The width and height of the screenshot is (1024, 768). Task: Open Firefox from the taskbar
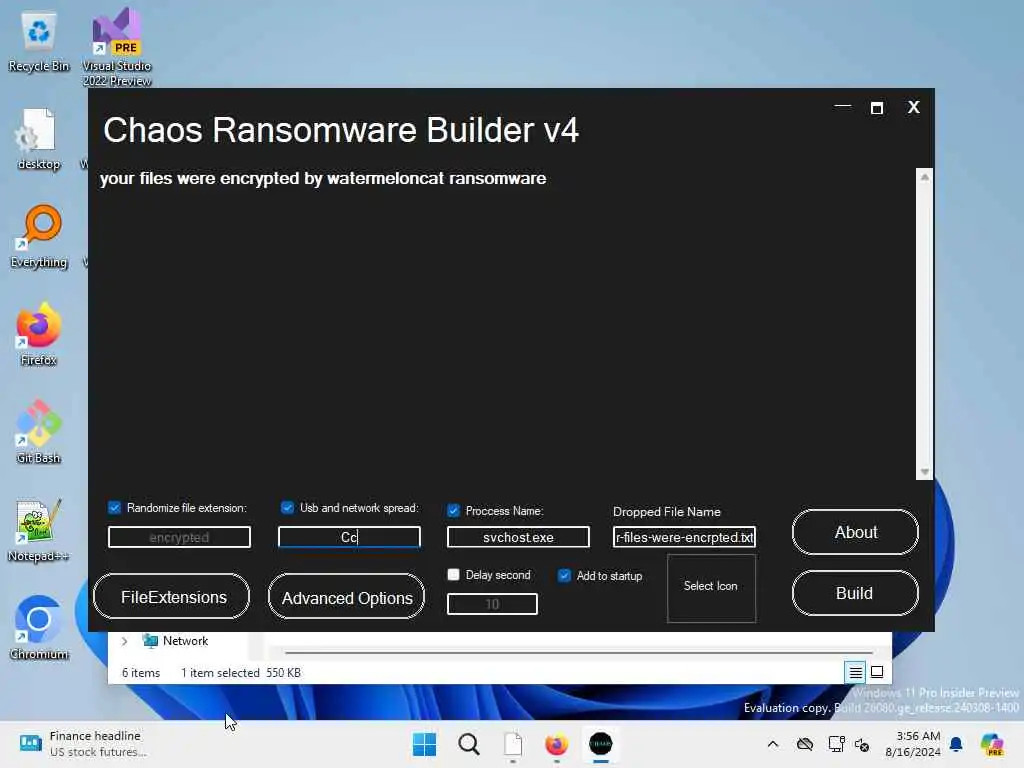point(556,744)
